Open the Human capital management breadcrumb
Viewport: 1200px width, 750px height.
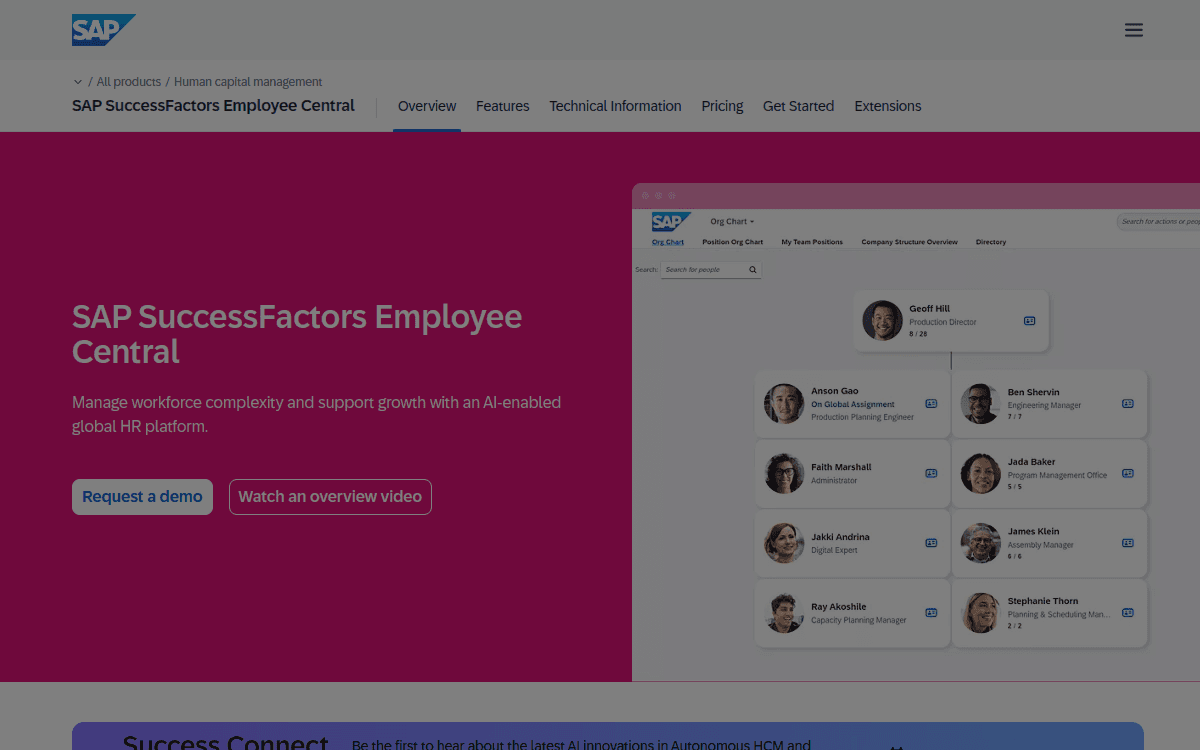pyautogui.click(x=248, y=82)
